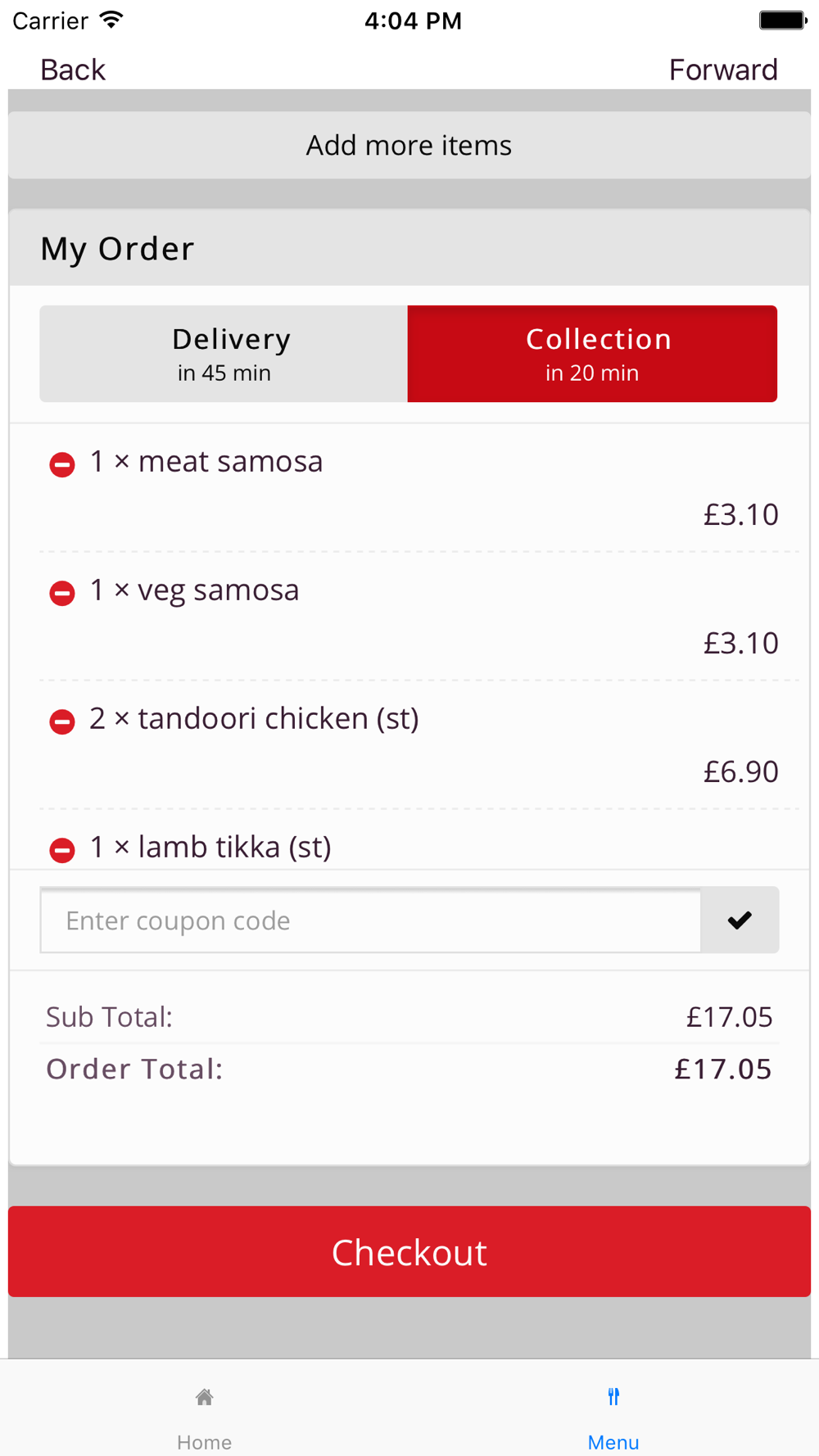Tap the Menu fork-and-knife icon
Viewport: 819px width, 1456px height.
pyautogui.click(x=613, y=1397)
